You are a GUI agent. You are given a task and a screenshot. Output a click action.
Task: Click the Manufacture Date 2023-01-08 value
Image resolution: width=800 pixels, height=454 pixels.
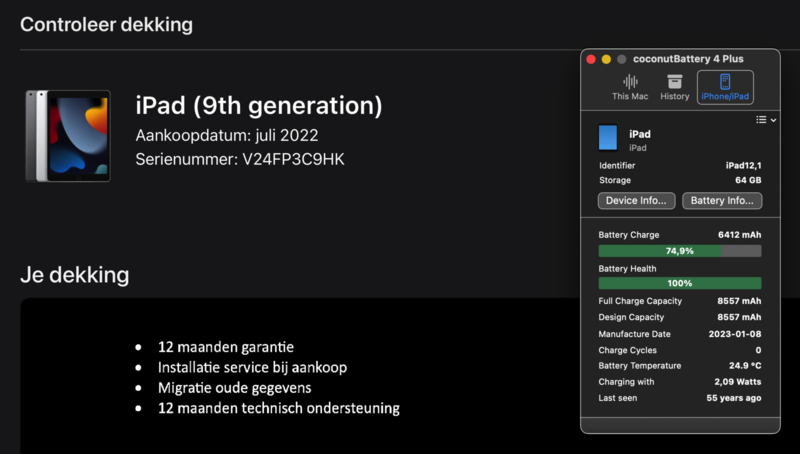tap(735, 334)
